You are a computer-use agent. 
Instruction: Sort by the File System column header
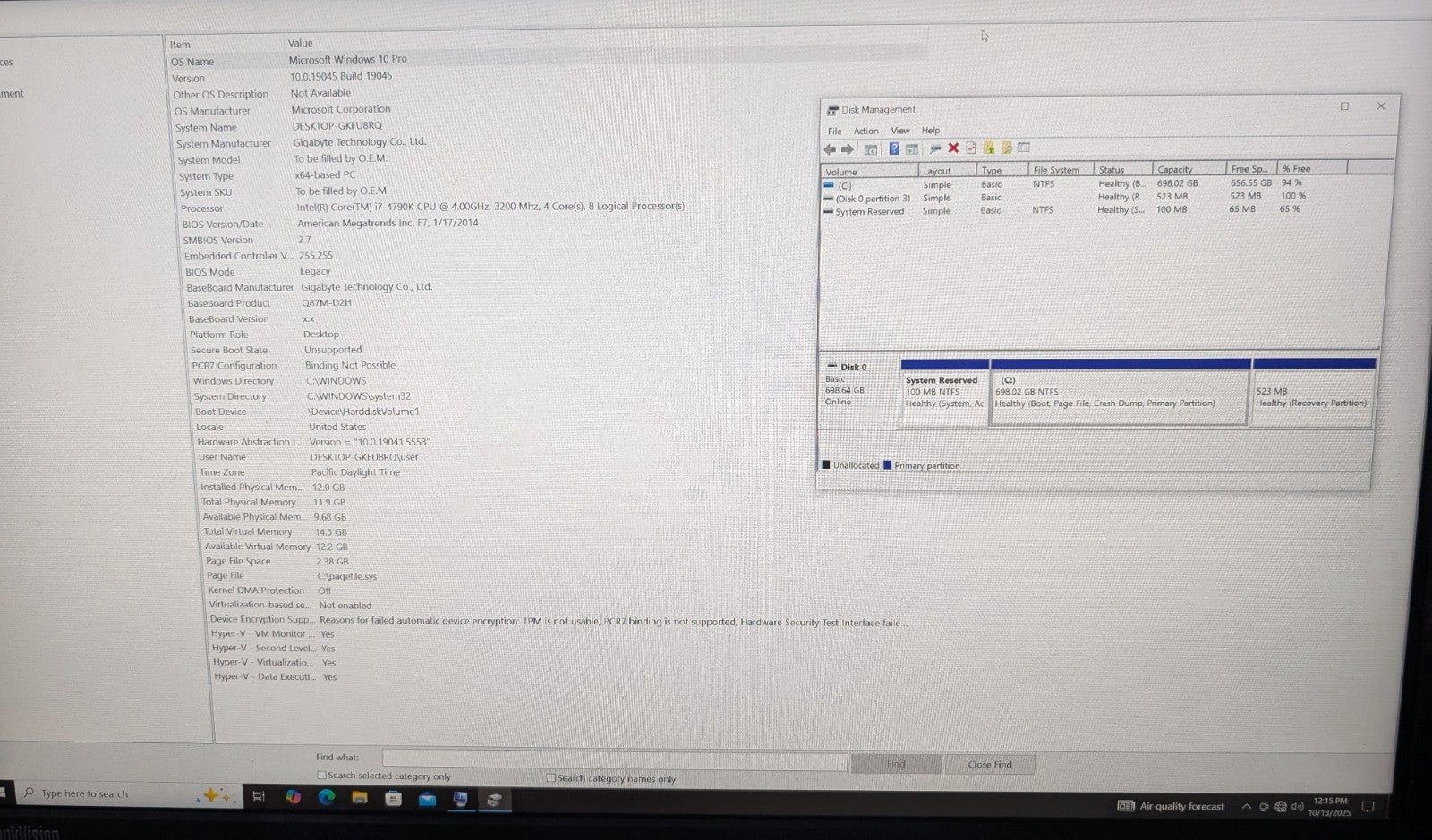click(x=1061, y=170)
